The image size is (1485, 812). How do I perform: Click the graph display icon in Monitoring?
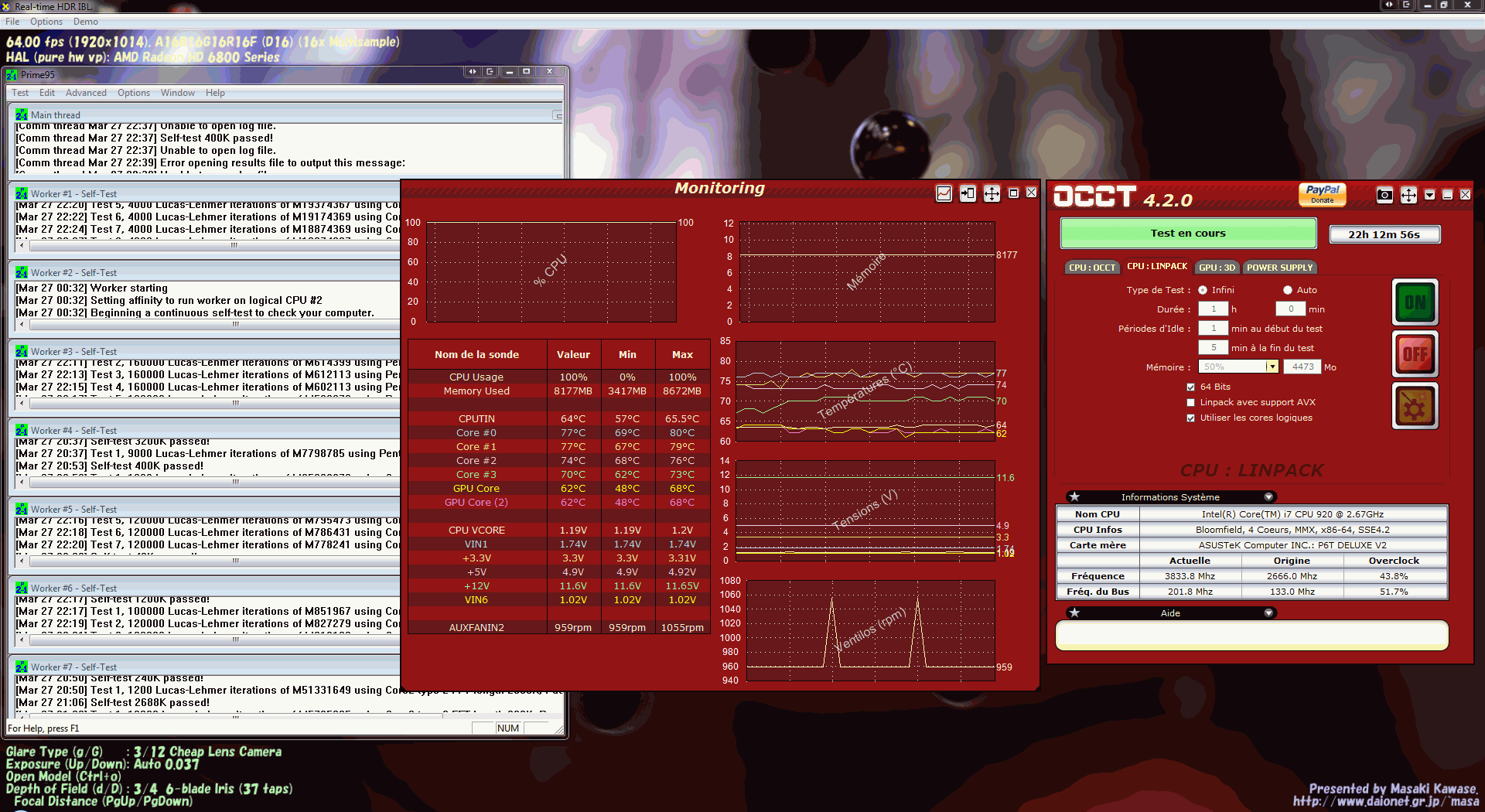pos(944,193)
